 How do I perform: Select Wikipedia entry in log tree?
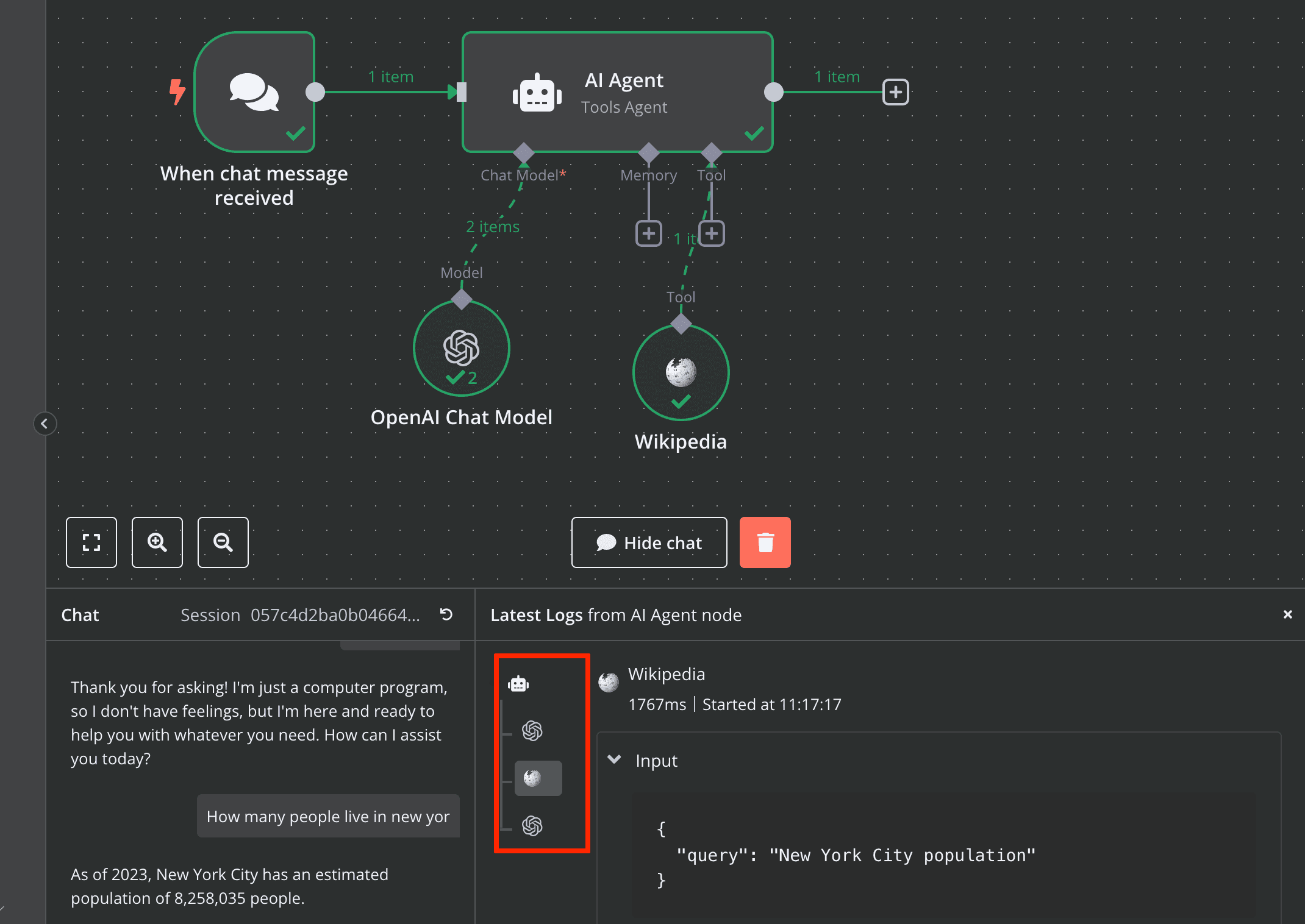pyautogui.click(x=538, y=778)
